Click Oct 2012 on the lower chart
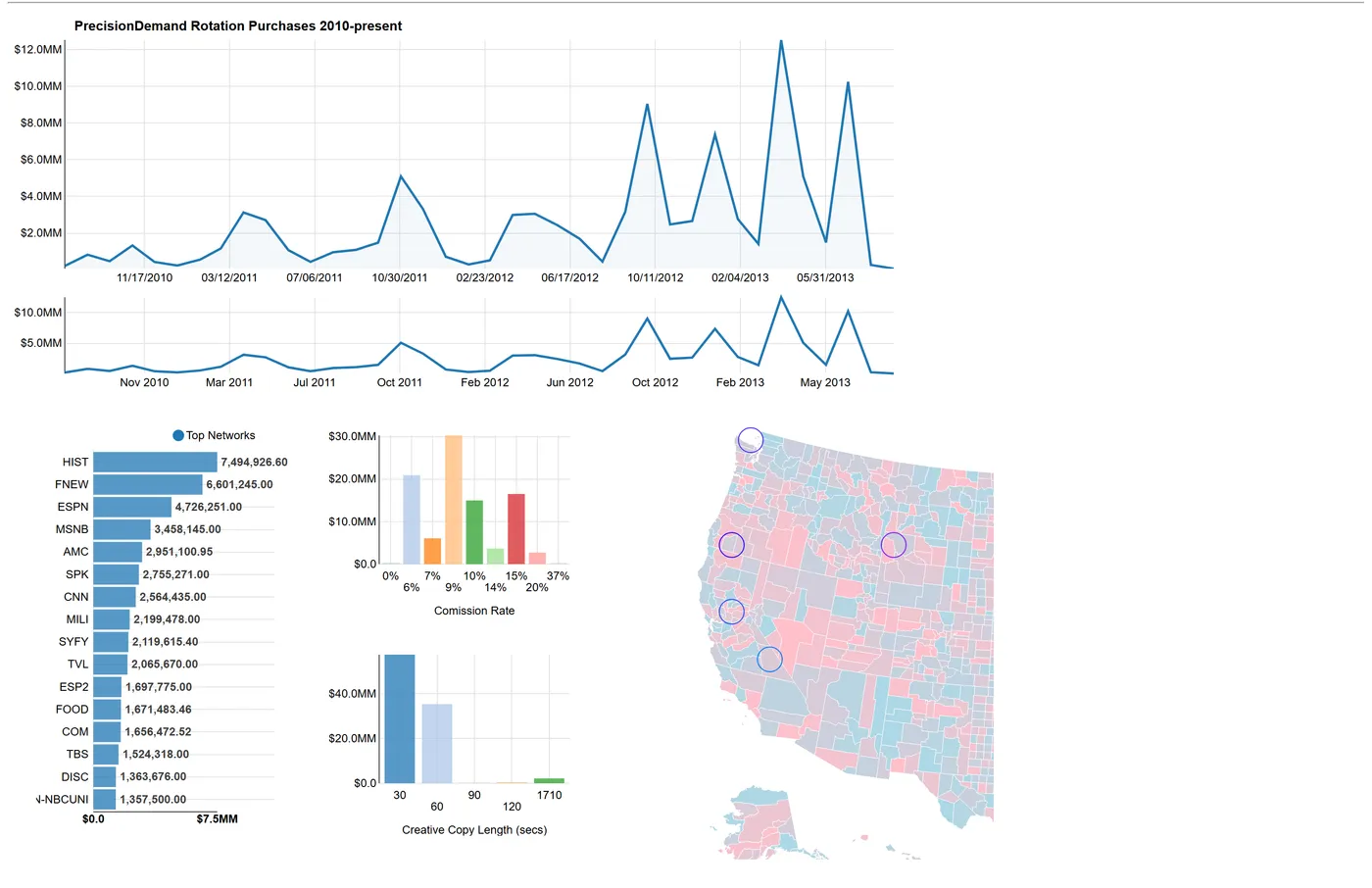Viewport: 1372px width, 888px height. 656,382
